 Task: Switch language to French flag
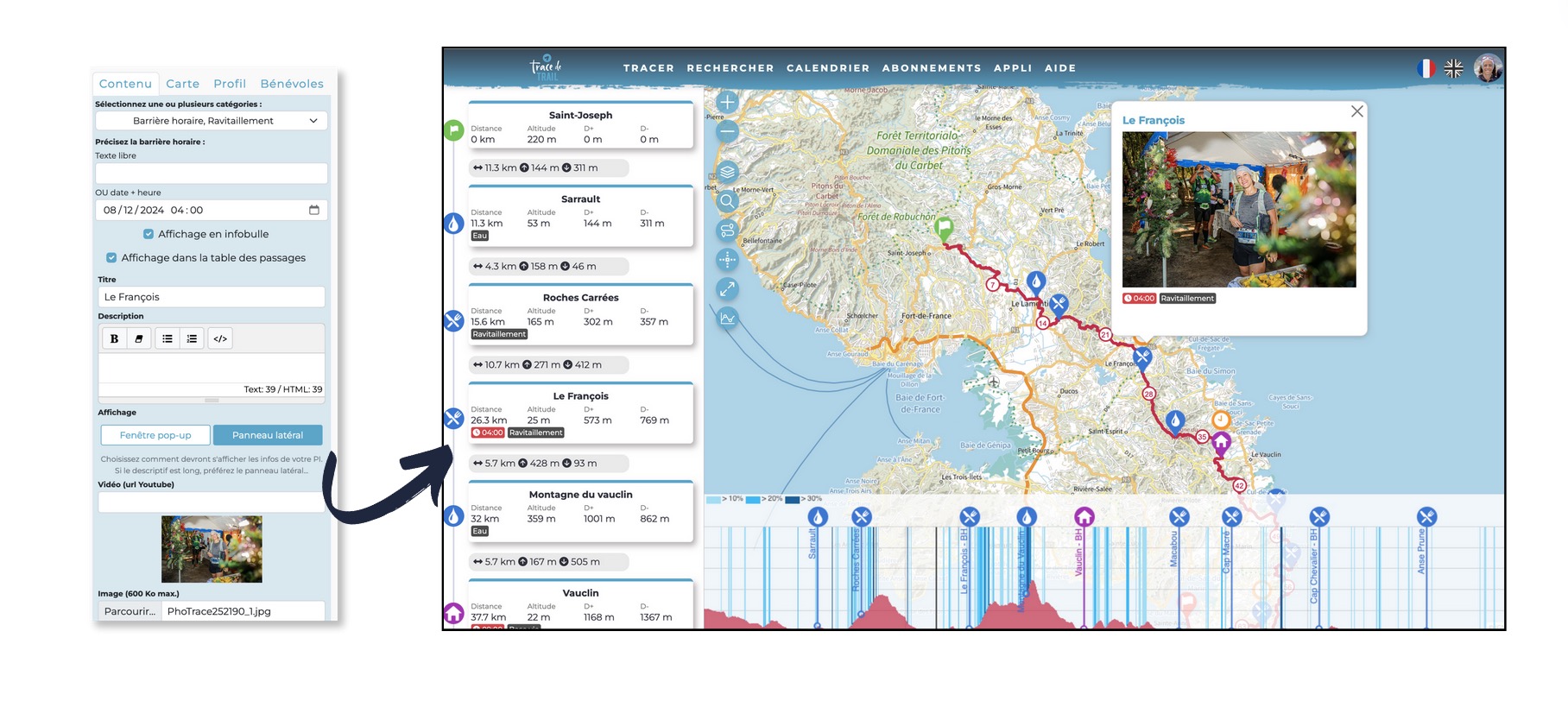coord(1426,68)
